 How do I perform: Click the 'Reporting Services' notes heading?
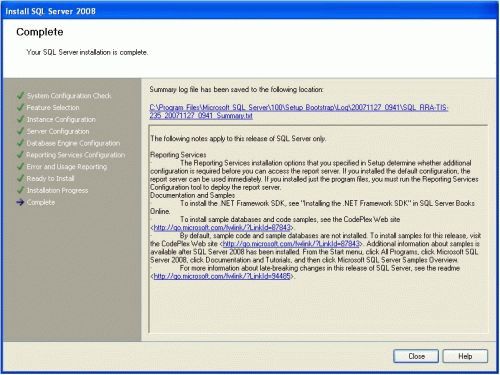click(x=178, y=155)
